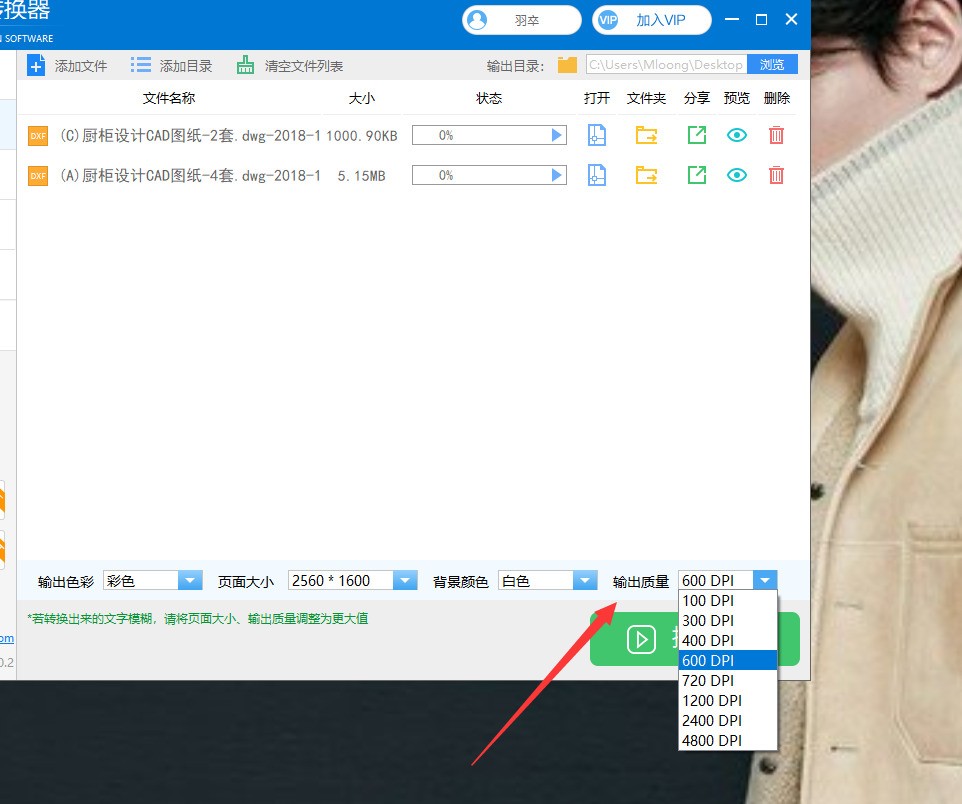Screen dimensions: 962x804
Task: Select 1200 DPI from the quality list
Action: tap(712, 700)
